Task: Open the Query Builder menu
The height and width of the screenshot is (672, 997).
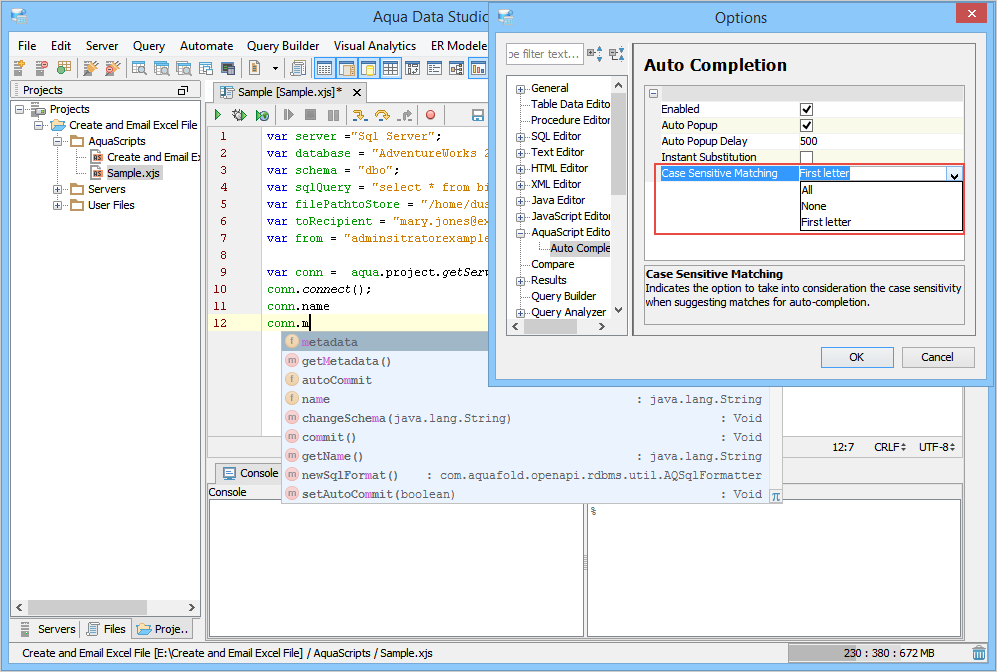Action: click(283, 46)
